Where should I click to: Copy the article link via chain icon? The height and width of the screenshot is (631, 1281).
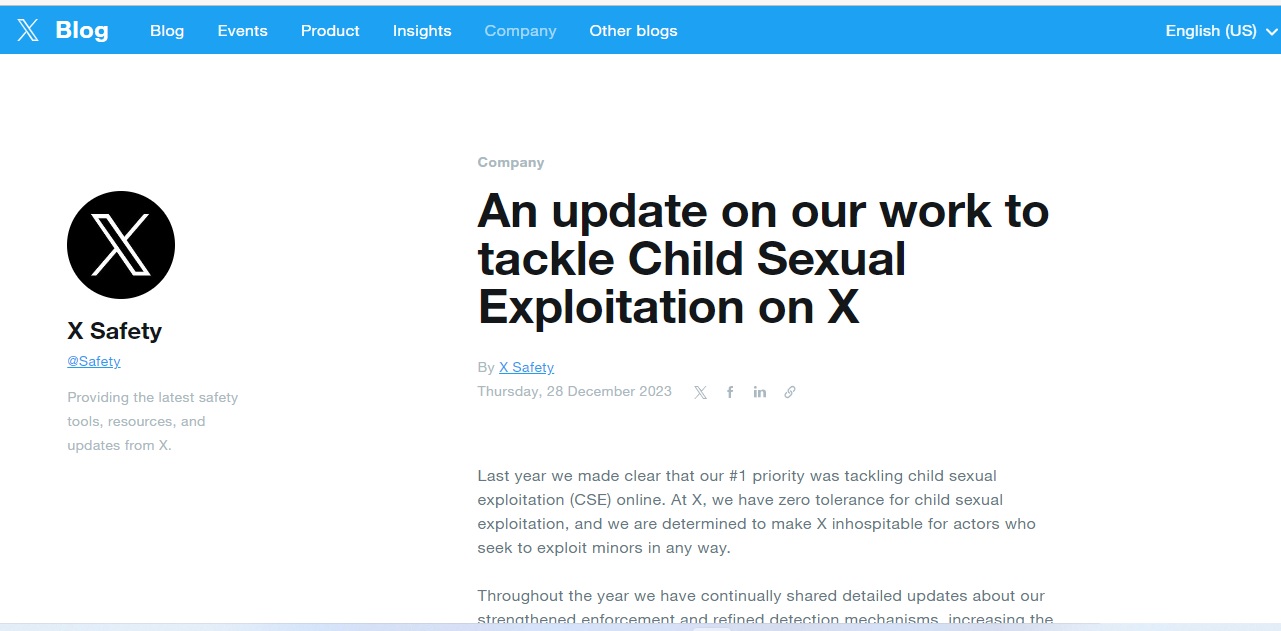click(x=790, y=392)
